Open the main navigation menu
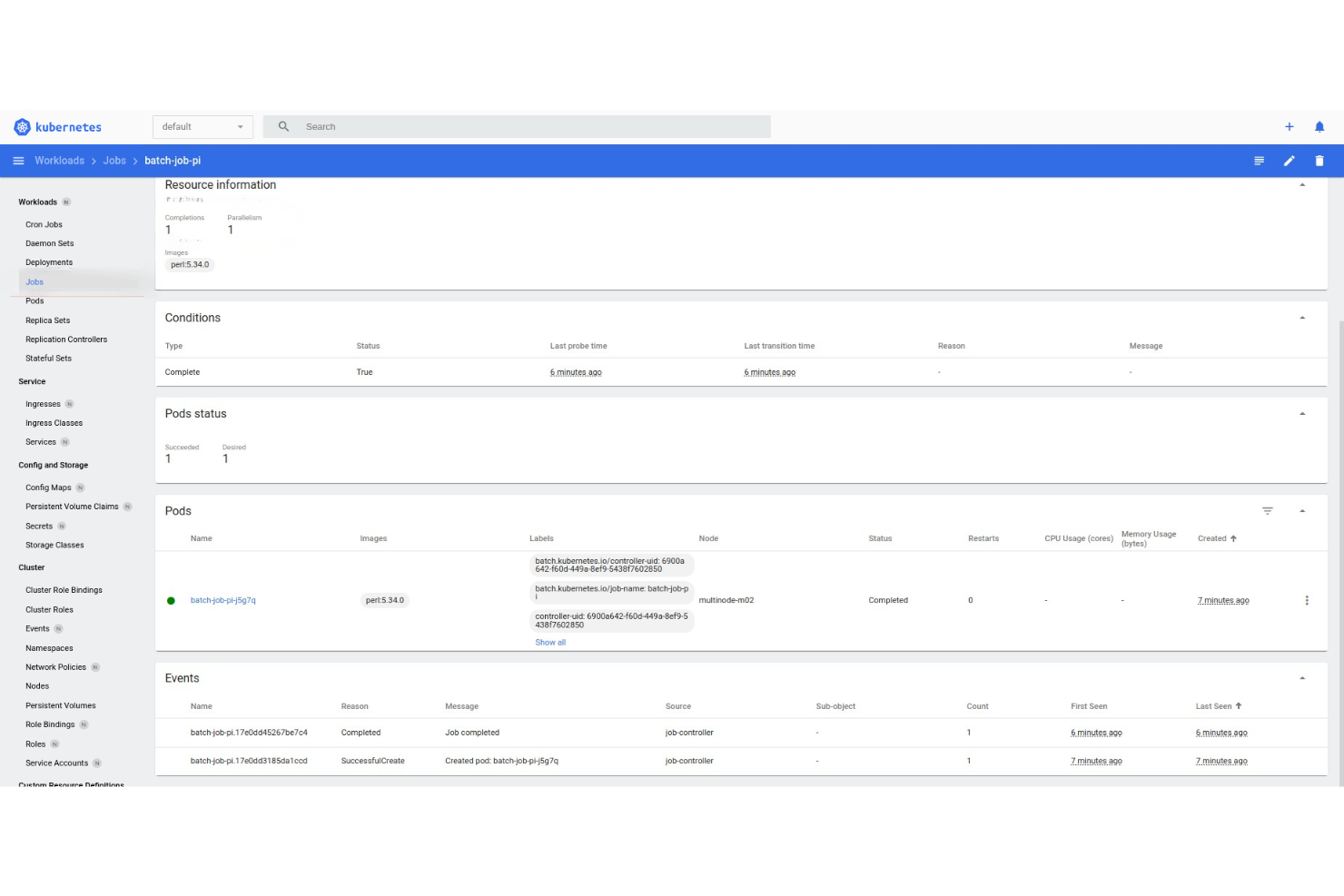The height and width of the screenshot is (896, 1344). pyautogui.click(x=18, y=161)
